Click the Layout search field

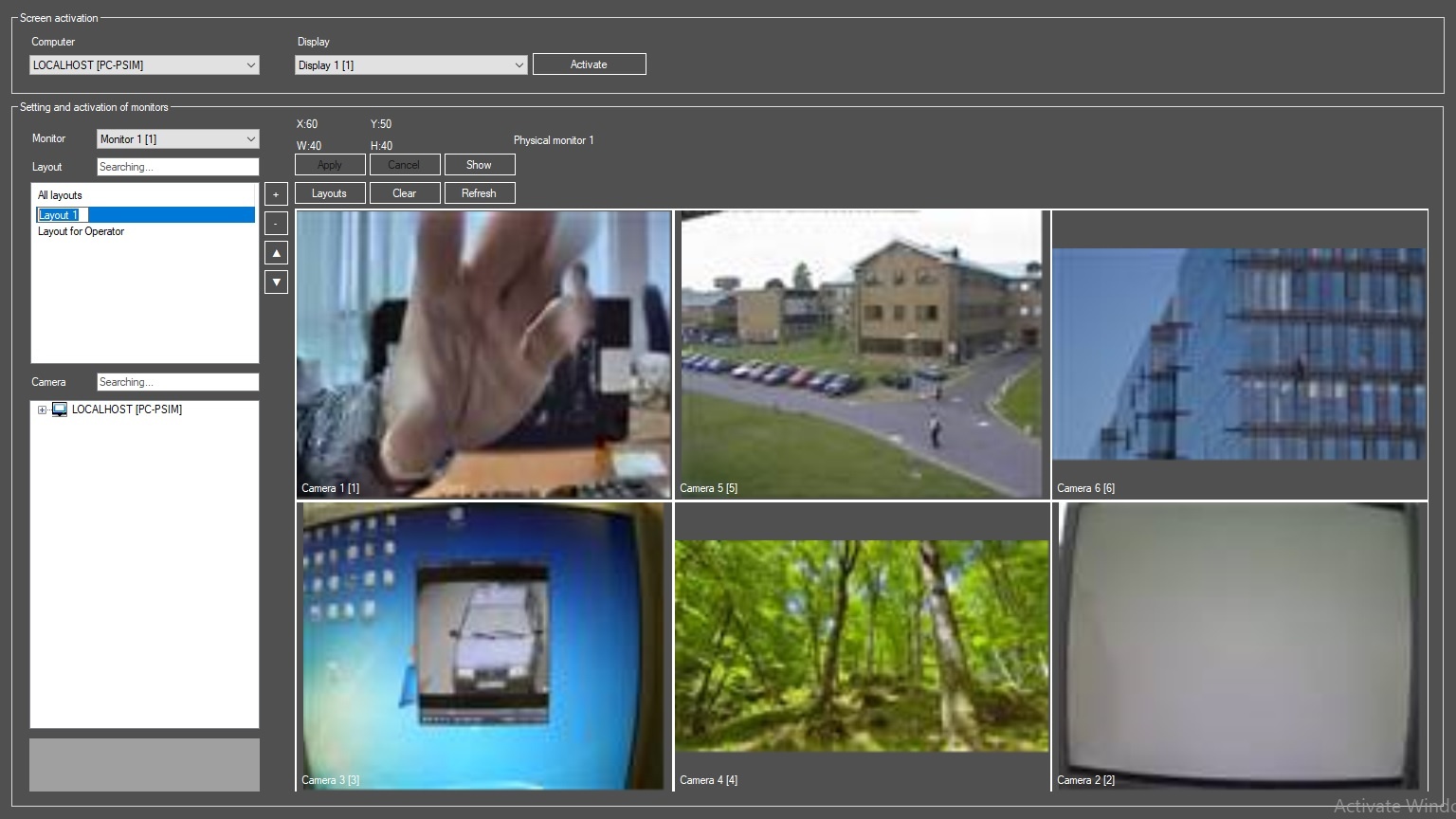coord(177,167)
